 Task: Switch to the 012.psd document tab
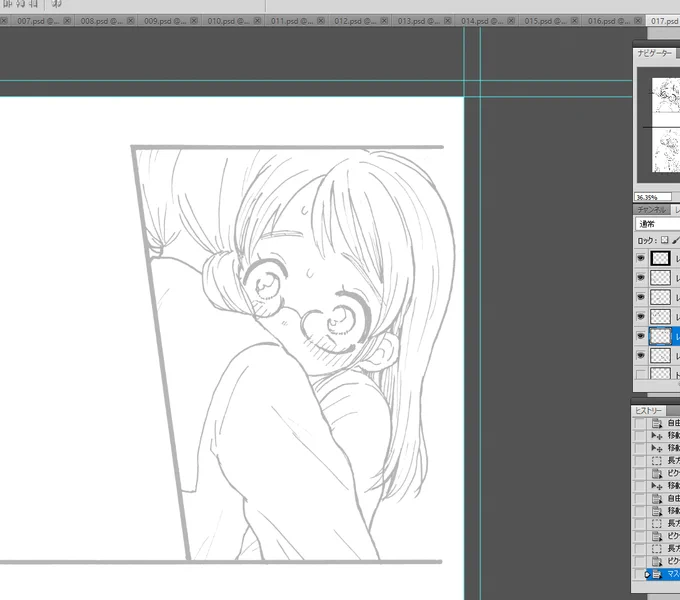[x=359, y=21]
